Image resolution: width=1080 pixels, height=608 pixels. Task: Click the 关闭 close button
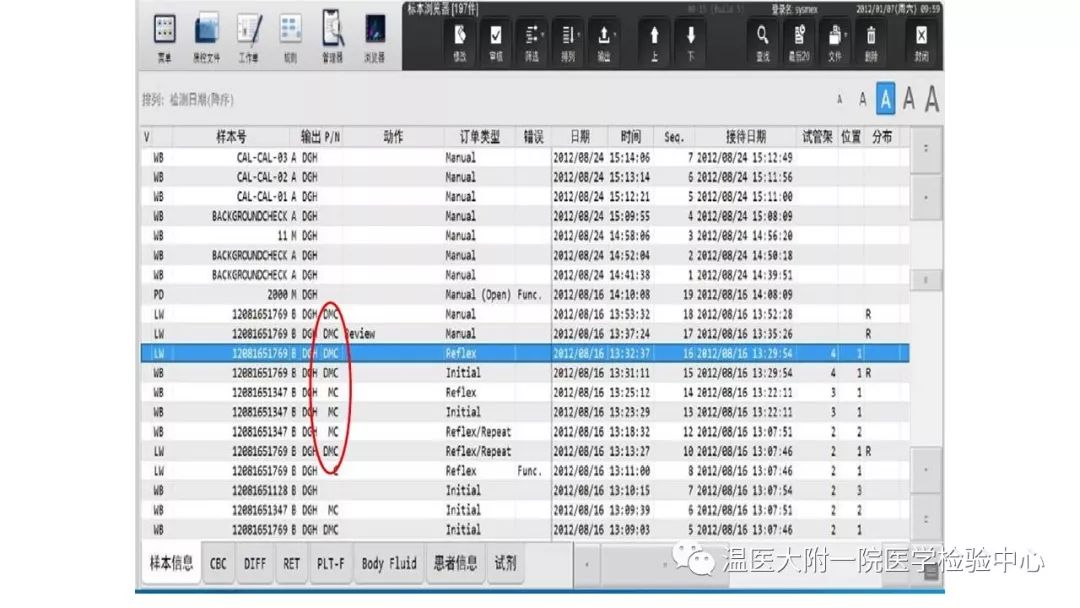(x=922, y=43)
